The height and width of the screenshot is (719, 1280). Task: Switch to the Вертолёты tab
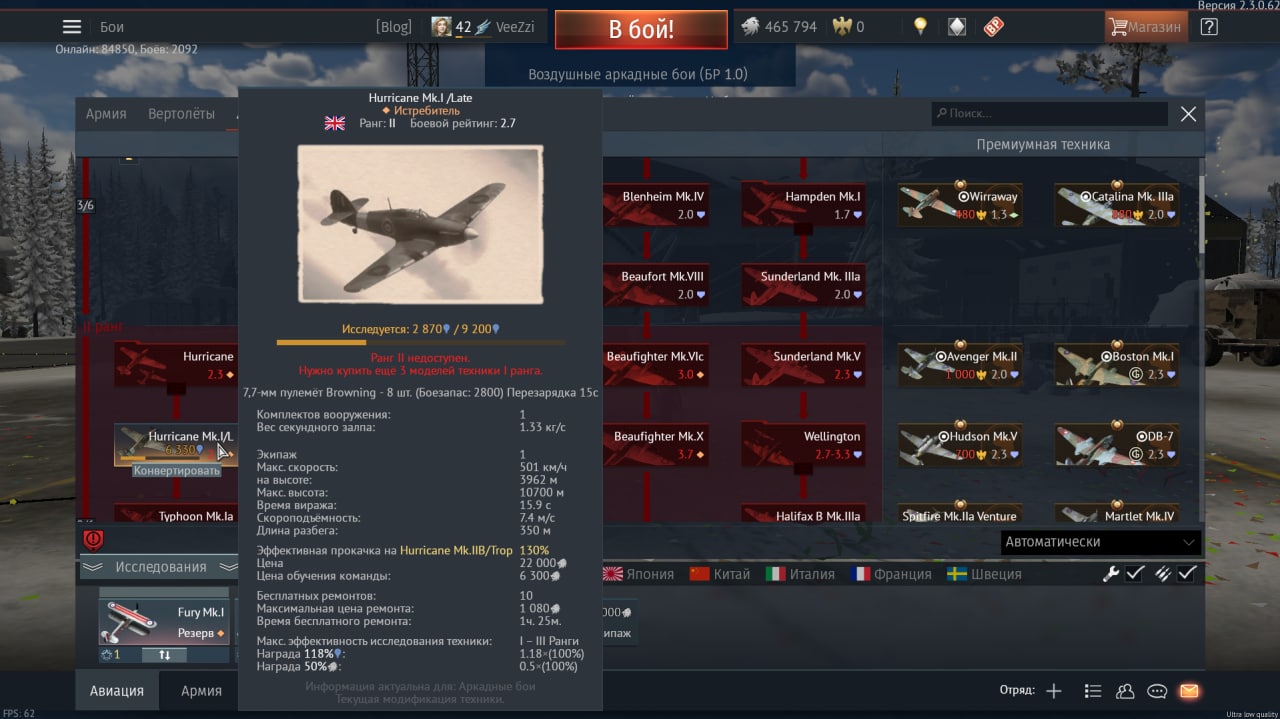(181, 114)
